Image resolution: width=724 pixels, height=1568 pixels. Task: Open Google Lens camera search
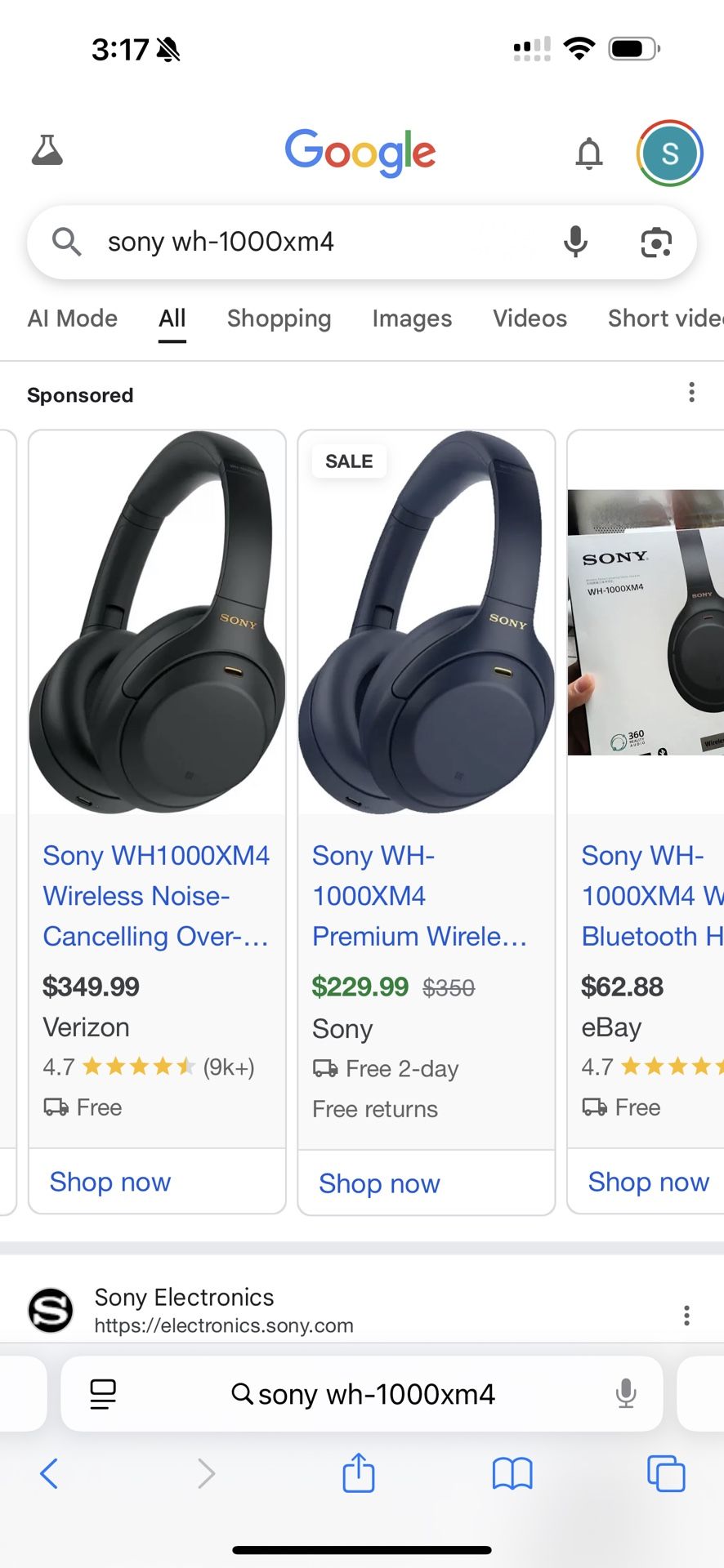click(656, 242)
